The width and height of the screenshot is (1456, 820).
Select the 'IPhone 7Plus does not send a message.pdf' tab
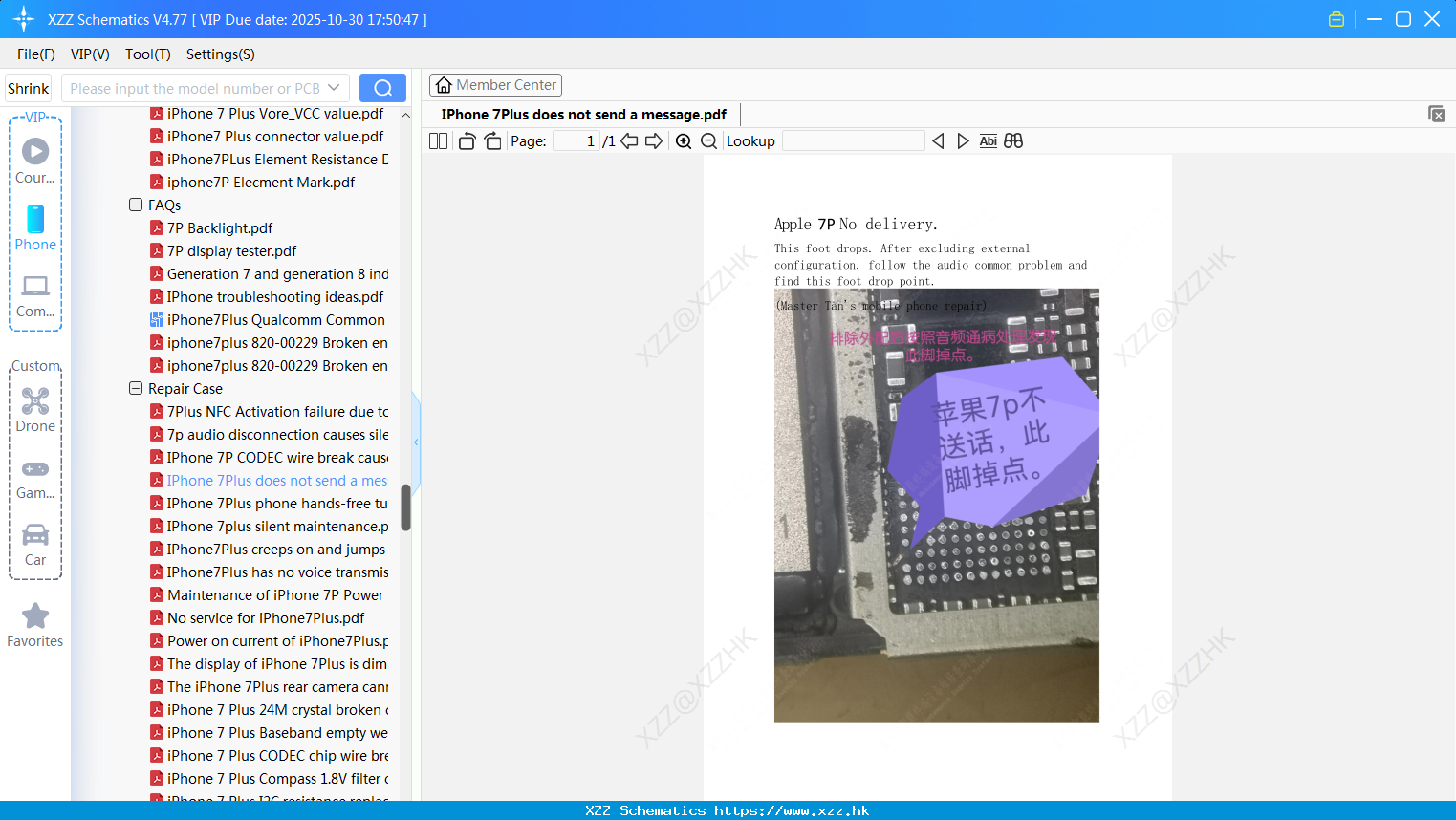pyautogui.click(x=584, y=115)
